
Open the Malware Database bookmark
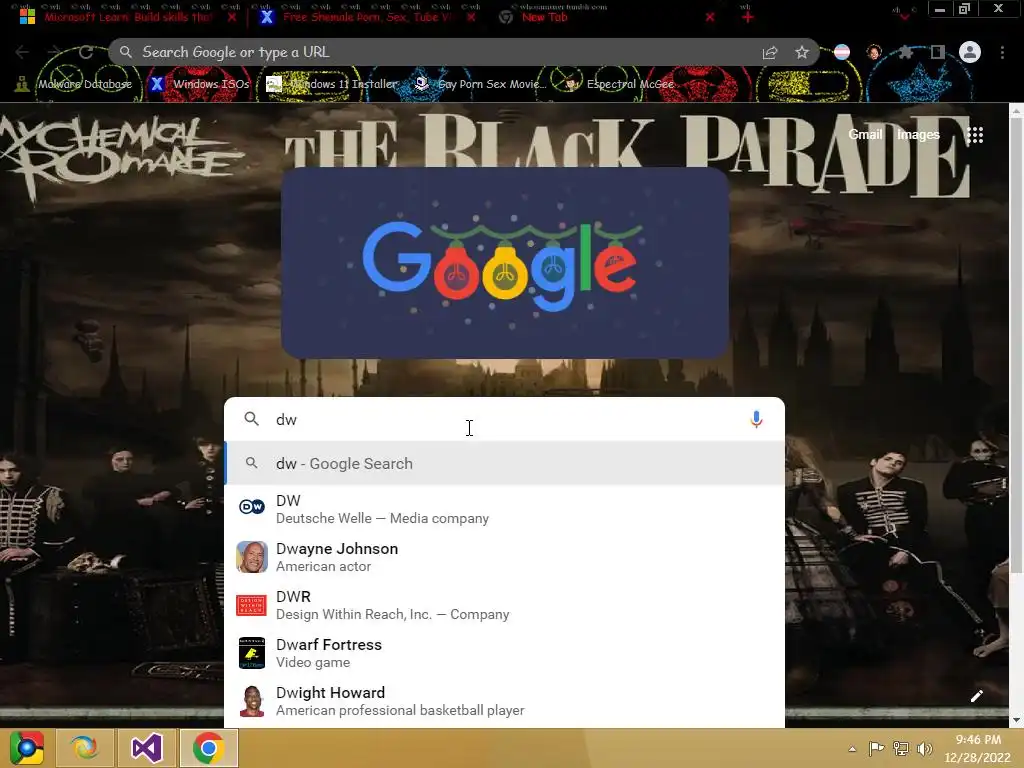(74, 84)
